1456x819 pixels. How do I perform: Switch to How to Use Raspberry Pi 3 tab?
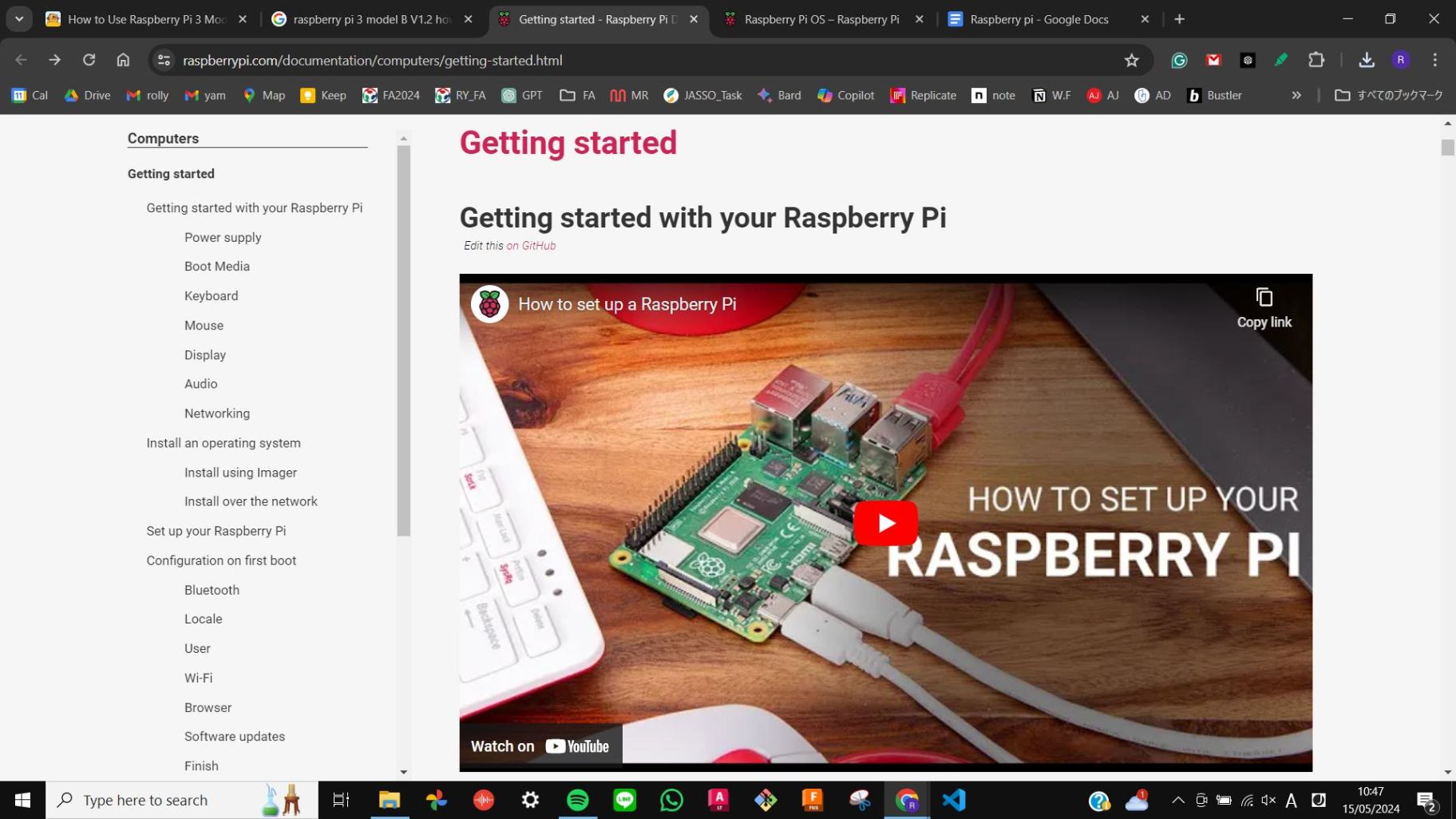(x=146, y=19)
